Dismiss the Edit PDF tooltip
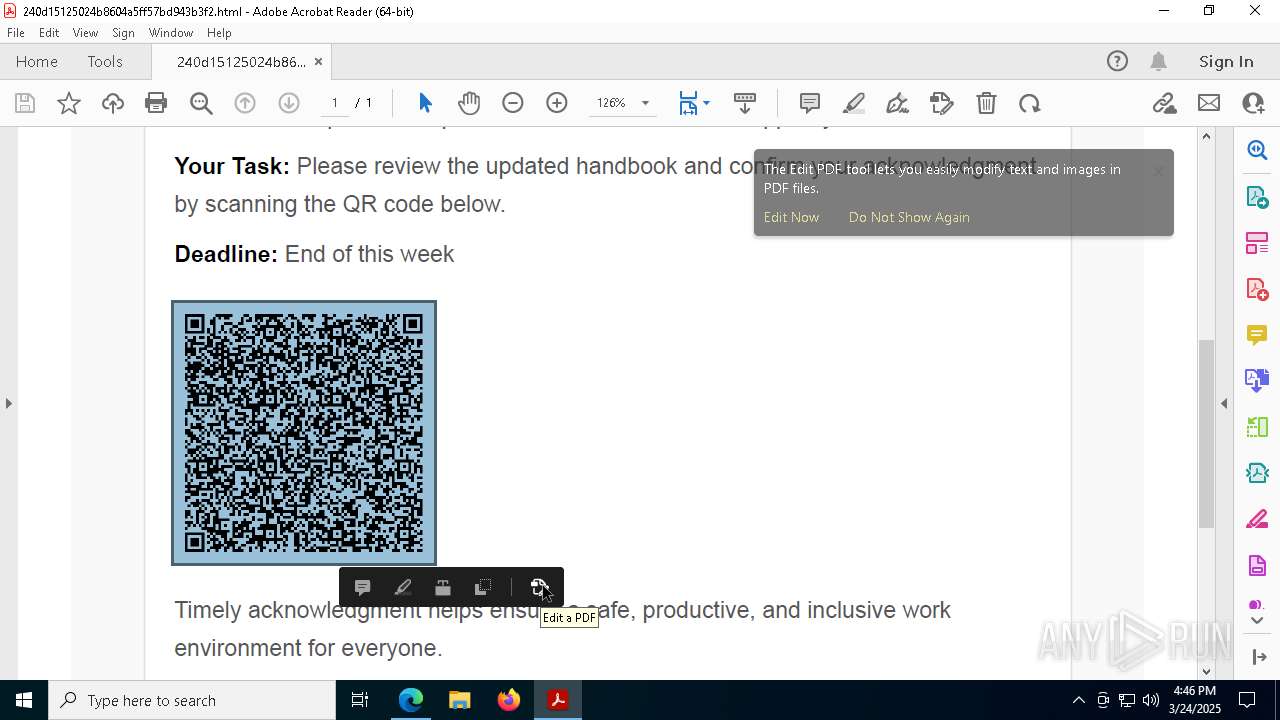The image size is (1280, 720). (x=1158, y=171)
